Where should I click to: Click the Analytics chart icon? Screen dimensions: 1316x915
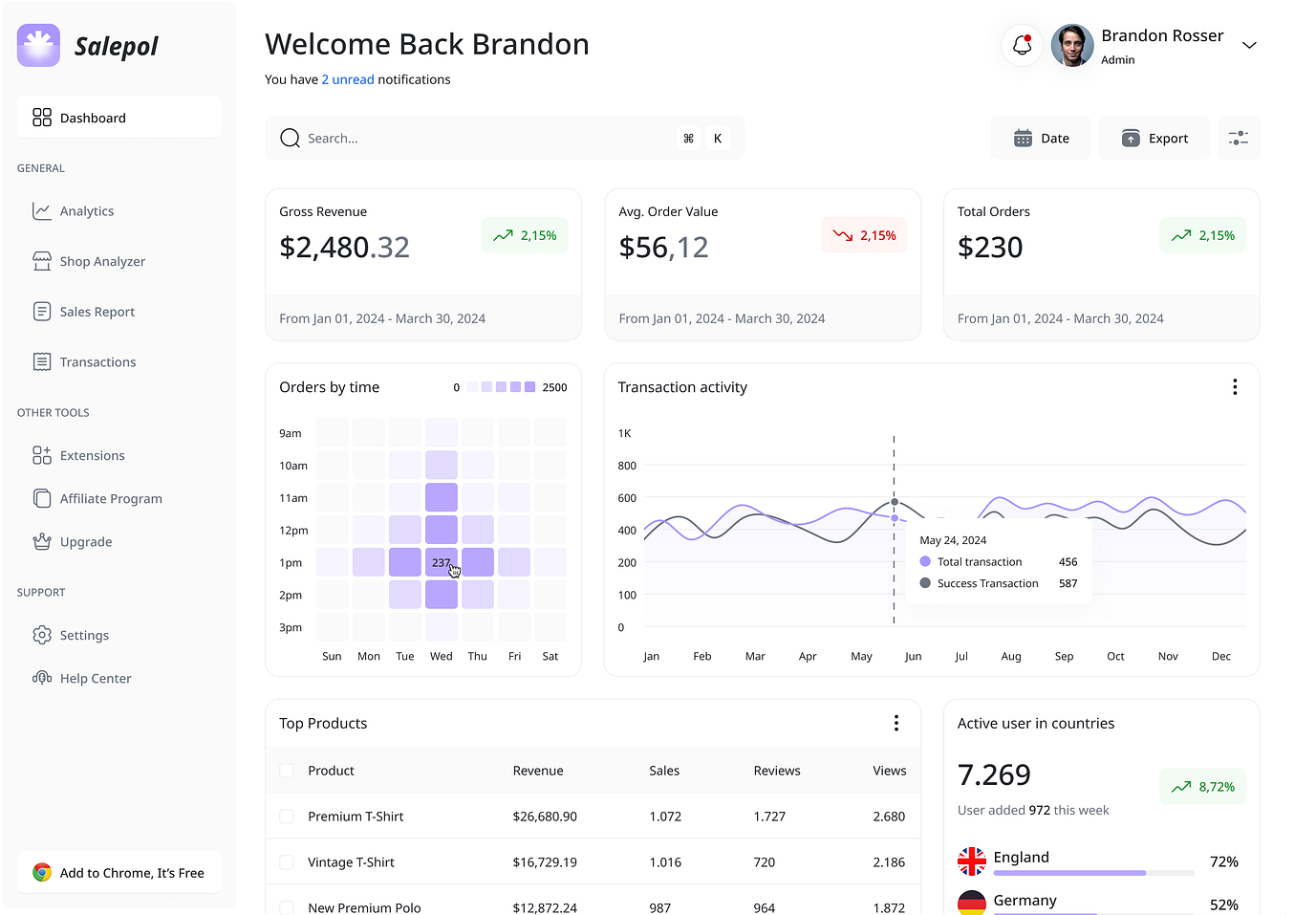42,211
